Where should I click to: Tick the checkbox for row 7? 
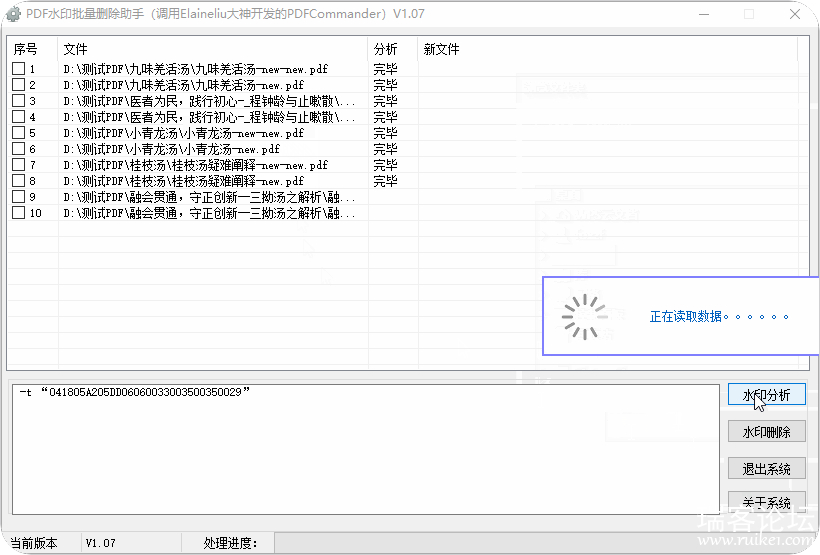click(x=18, y=164)
